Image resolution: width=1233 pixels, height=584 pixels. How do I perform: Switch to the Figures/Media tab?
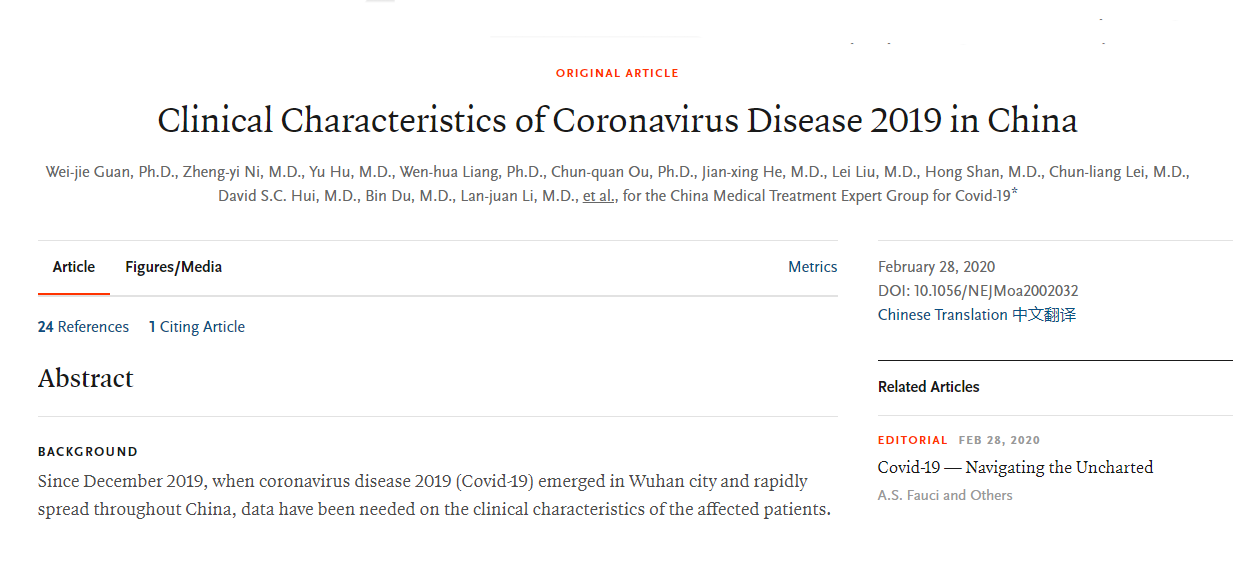[x=173, y=267]
